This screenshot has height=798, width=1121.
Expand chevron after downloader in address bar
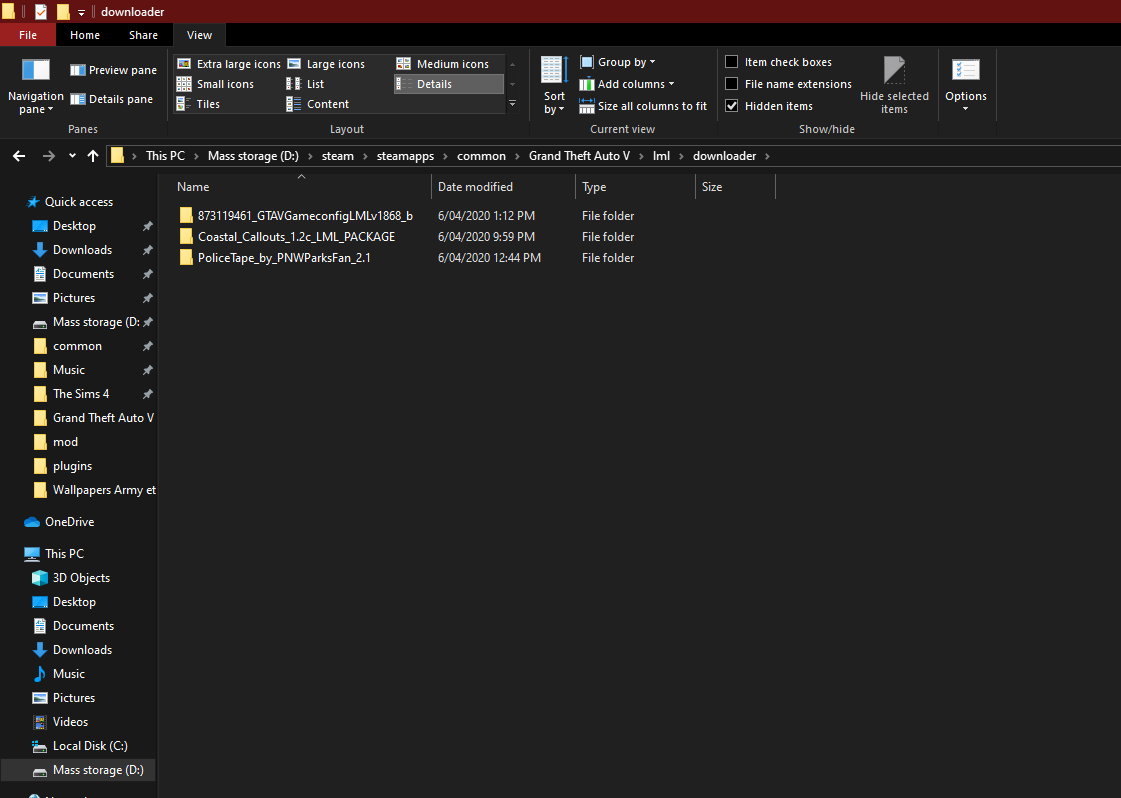pos(768,156)
